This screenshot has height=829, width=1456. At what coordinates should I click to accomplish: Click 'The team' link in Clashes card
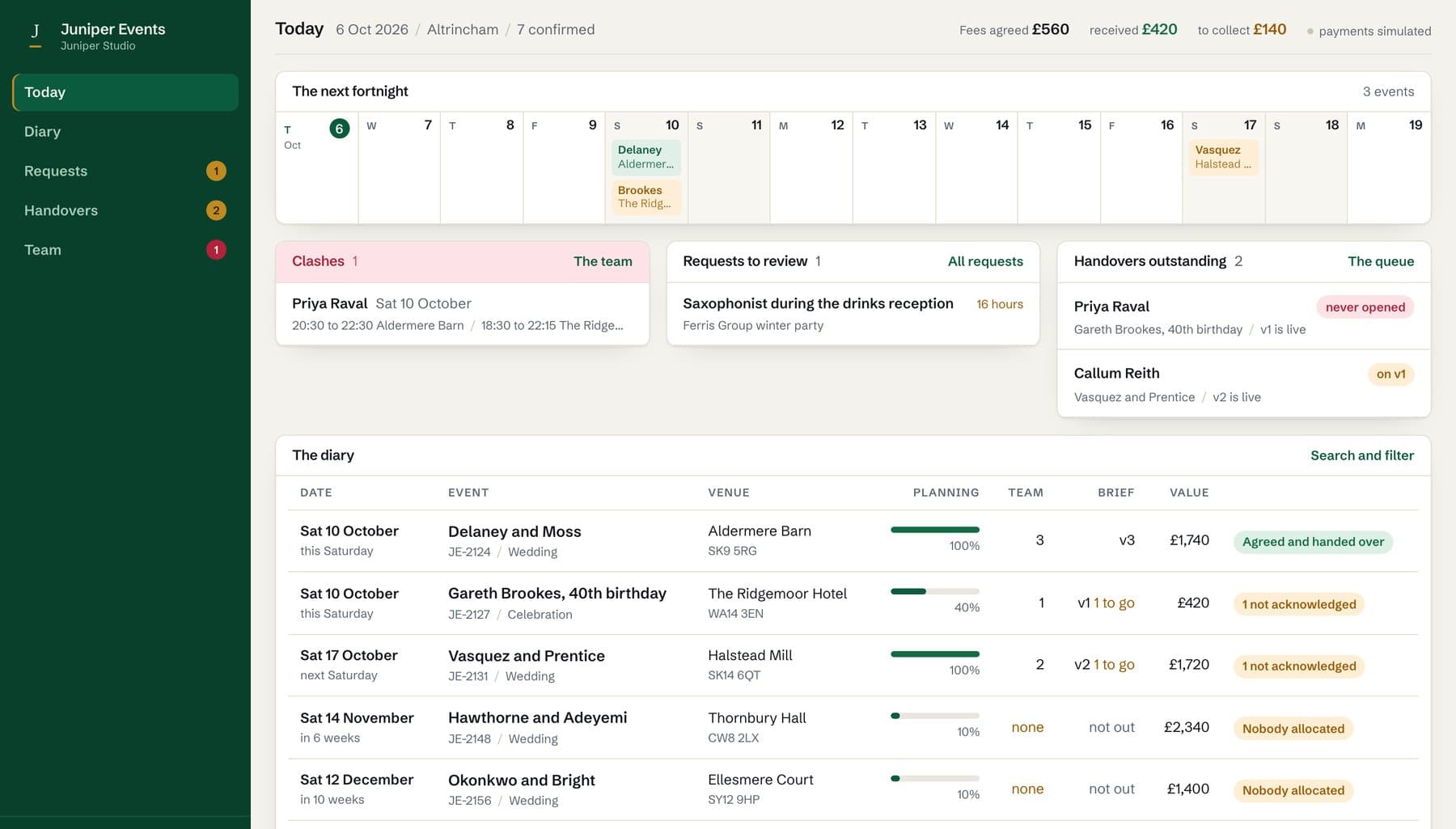pyautogui.click(x=603, y=261)
